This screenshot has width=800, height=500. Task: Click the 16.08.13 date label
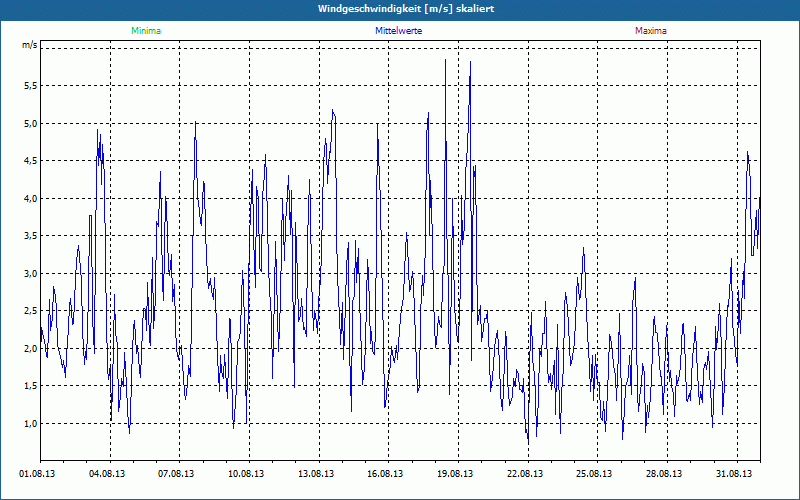[385, 474]
